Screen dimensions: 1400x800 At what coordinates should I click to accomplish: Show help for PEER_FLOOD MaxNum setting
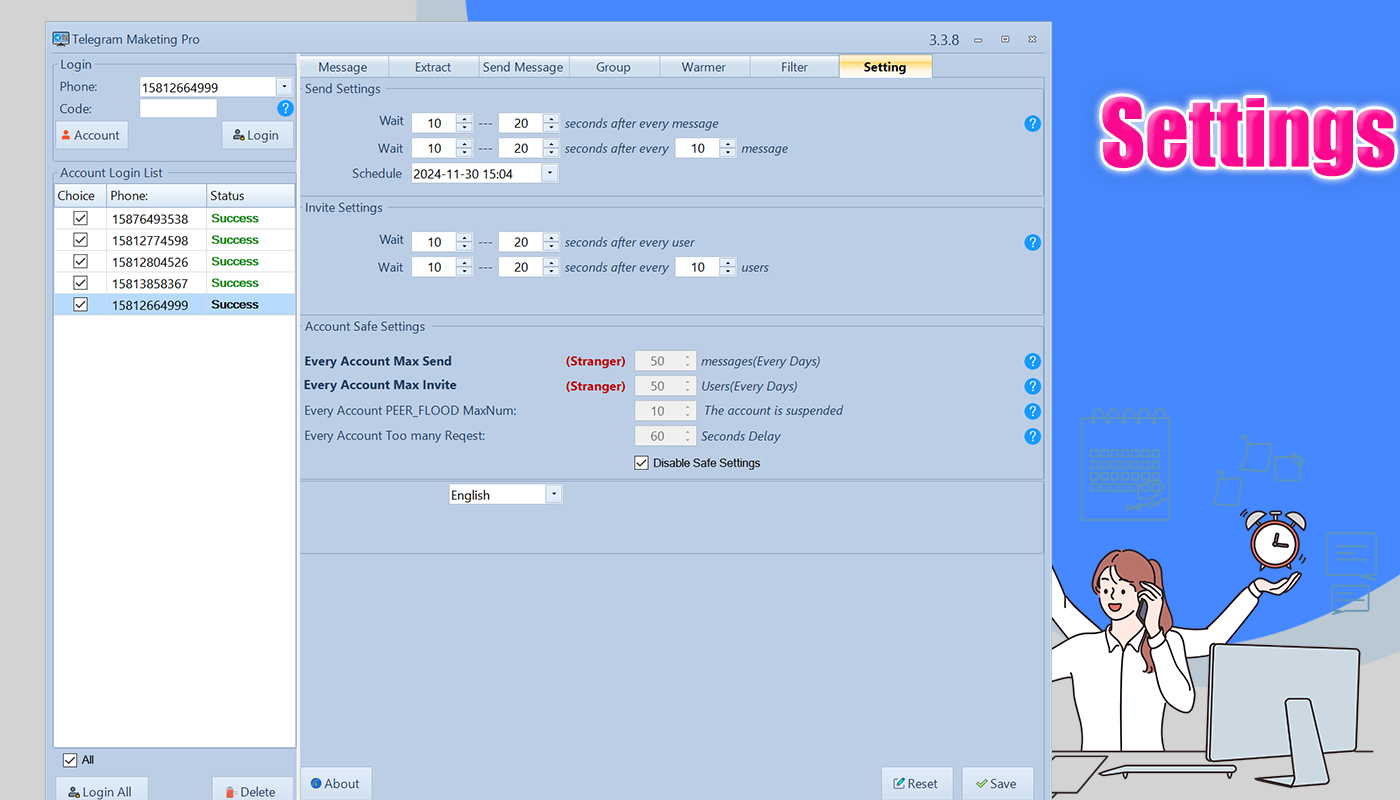(1033, 411)
